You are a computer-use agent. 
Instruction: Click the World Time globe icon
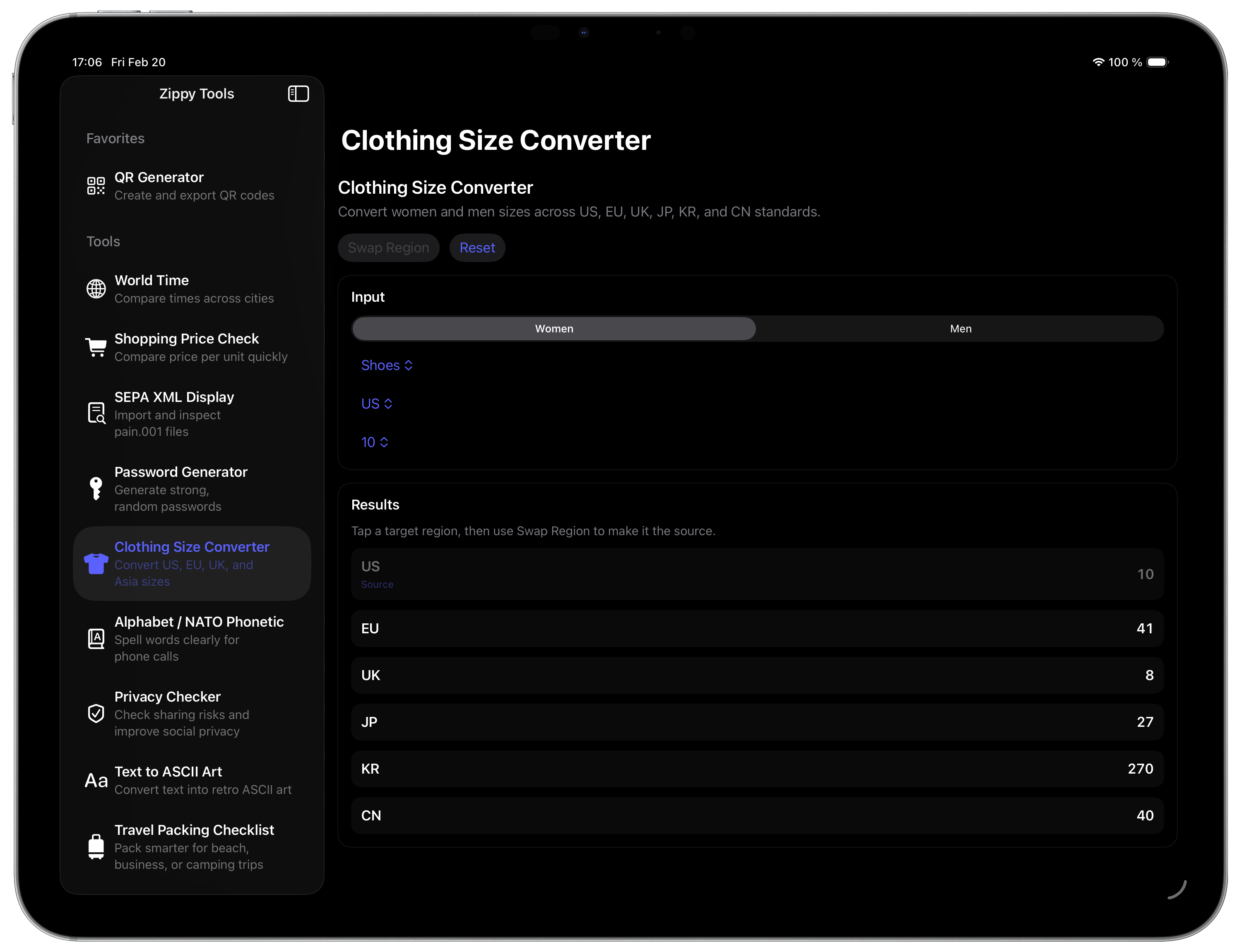[96, 289]
